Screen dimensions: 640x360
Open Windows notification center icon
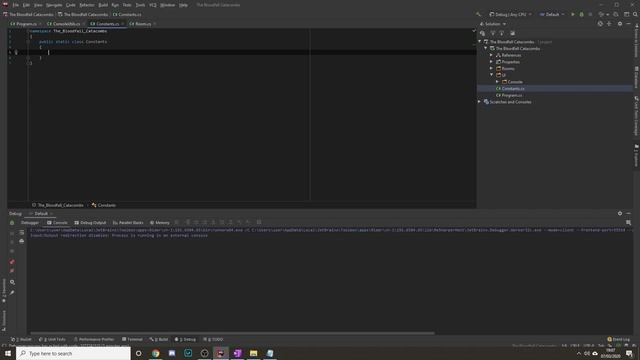pos(629,353)
